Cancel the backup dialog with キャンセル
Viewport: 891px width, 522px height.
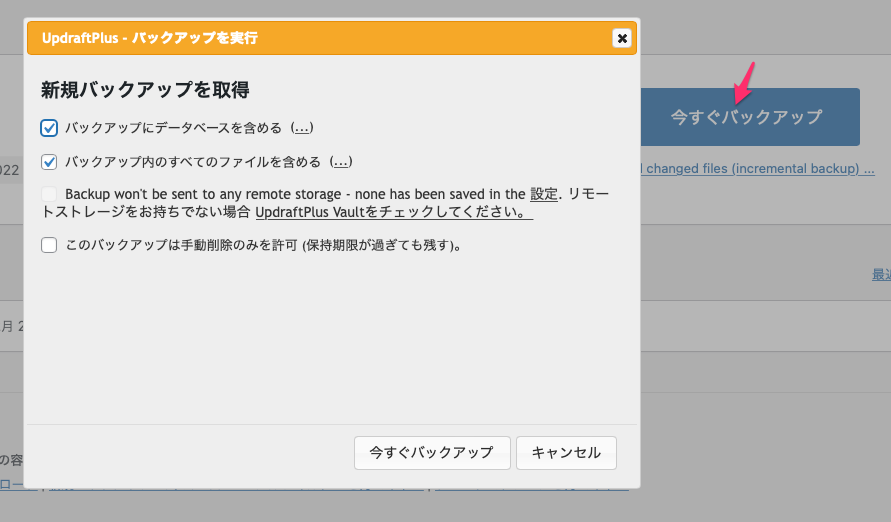point(566,453)
